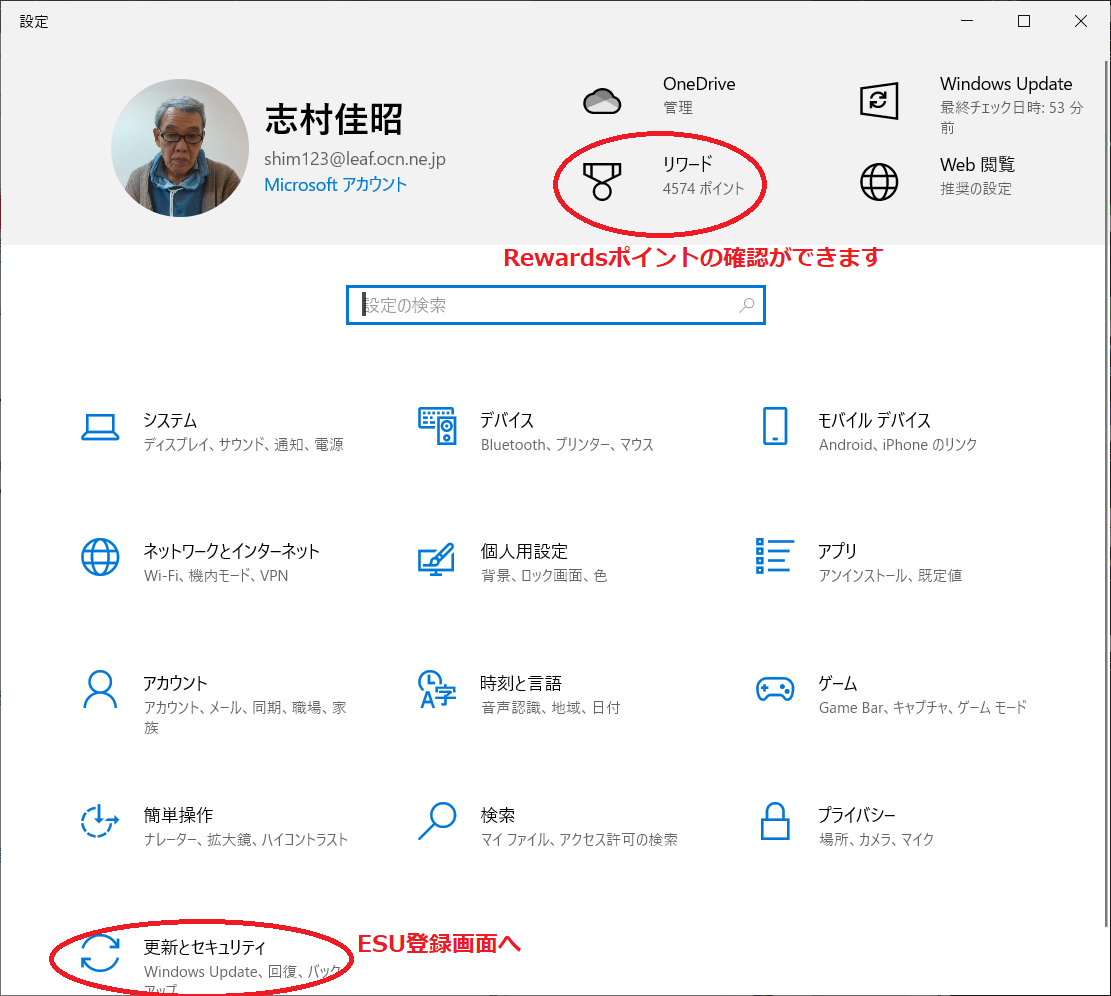Click the OneDrive cloud icon
Screen dimensions: 1111x996
pyautogui.click(x=602, y=101)
